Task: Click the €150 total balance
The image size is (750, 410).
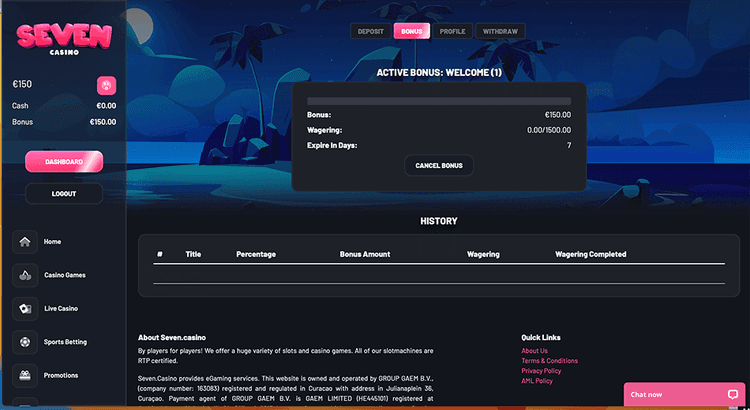Action: click(22, 84)
